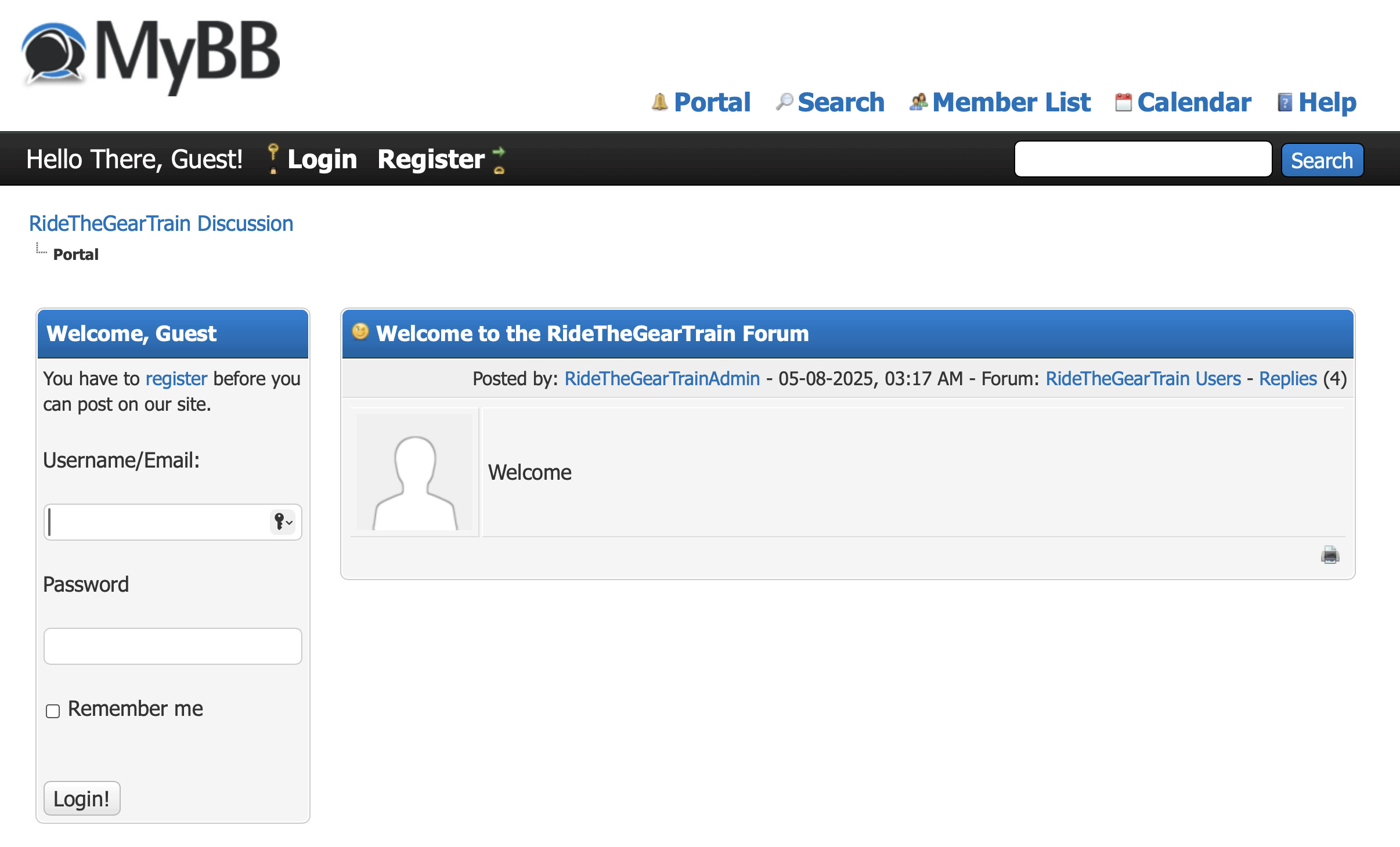1400x847 pixels.
Task: Click the 'Welcome' post body text
Action: click(x=530, y=472)
